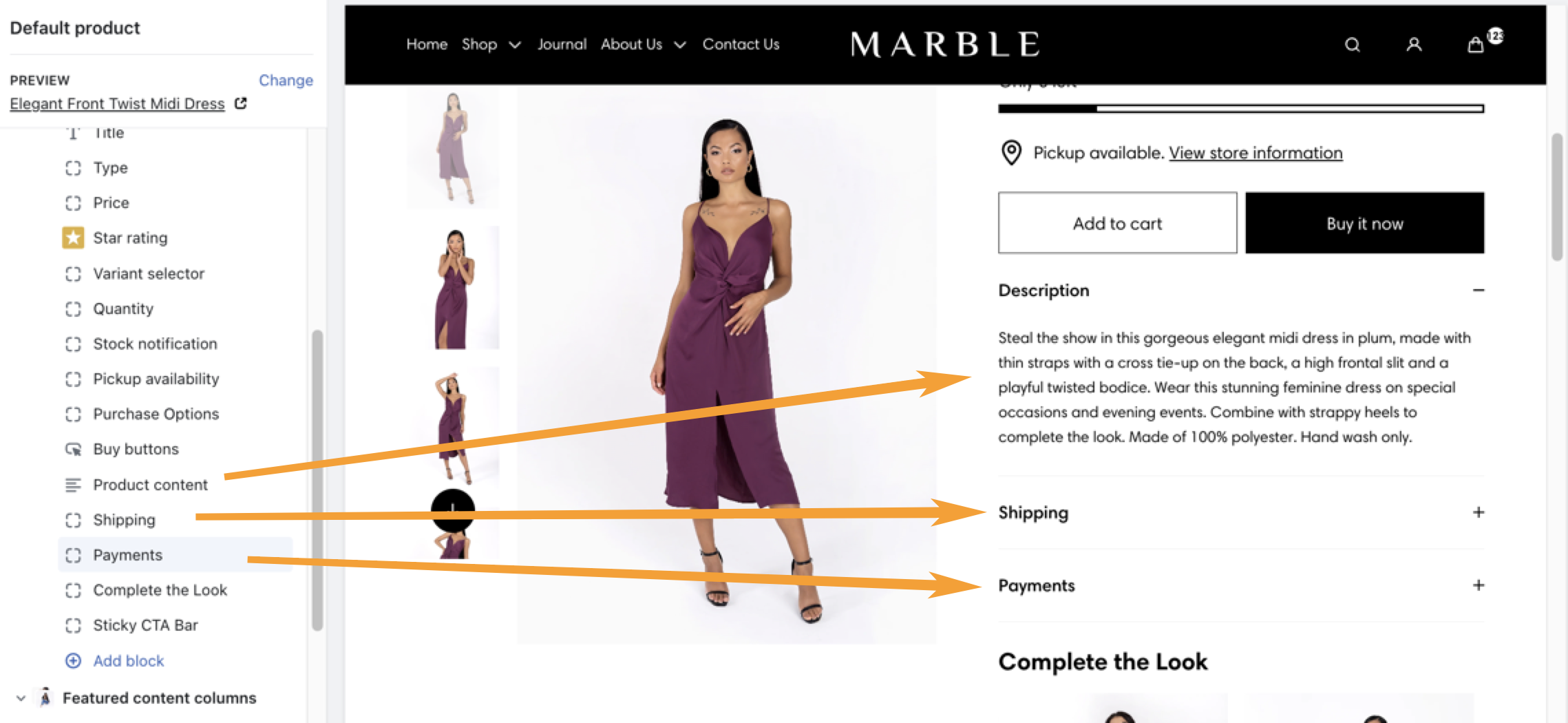The height and width of the screenshot is (723, 1568).
Task: Expand the Payments accordion plus sign
Action: [x=1478, y=585]
